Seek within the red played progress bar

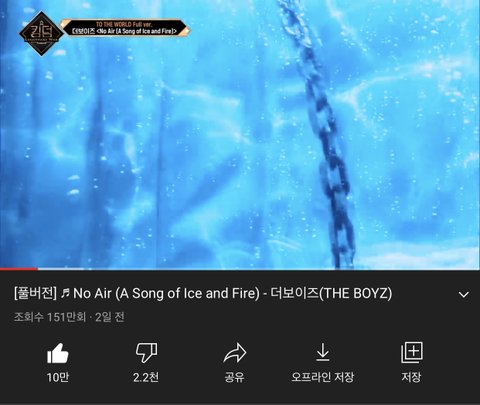click(x=19, y=269)
